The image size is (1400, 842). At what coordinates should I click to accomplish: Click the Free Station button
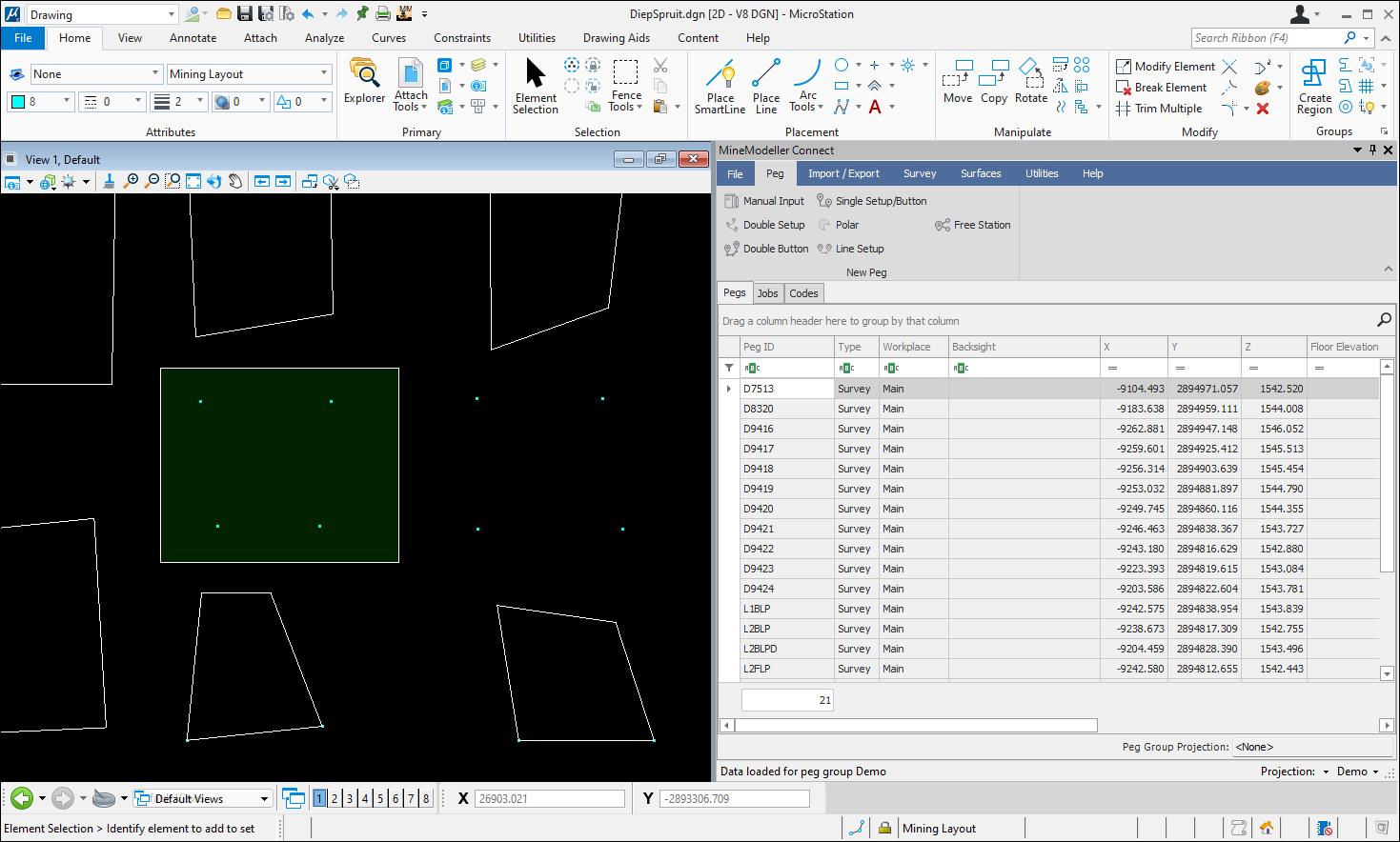pyautogui.click(x=973, y=225)
